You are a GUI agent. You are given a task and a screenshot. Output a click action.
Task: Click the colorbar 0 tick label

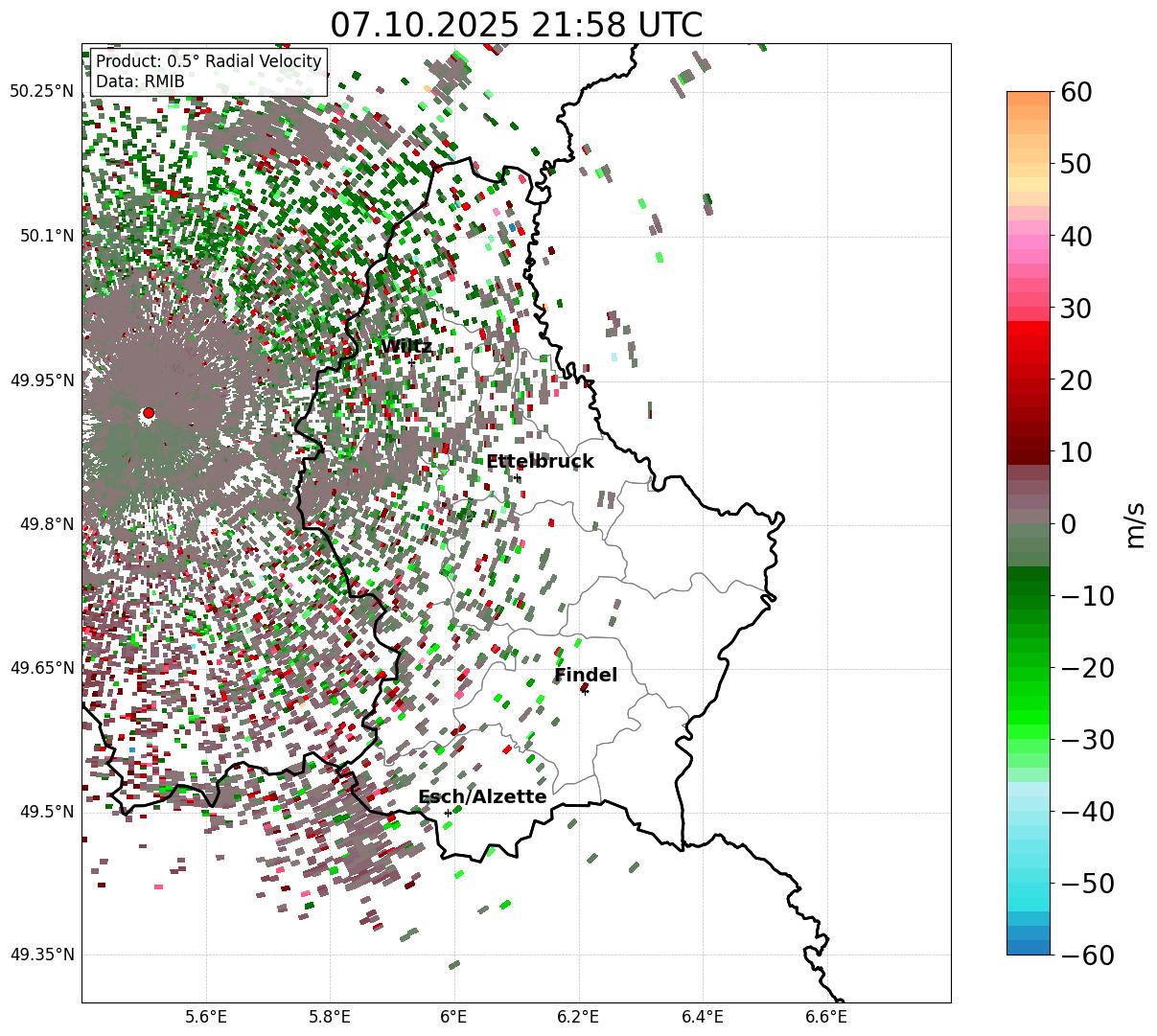click(x=1067, y=523)
